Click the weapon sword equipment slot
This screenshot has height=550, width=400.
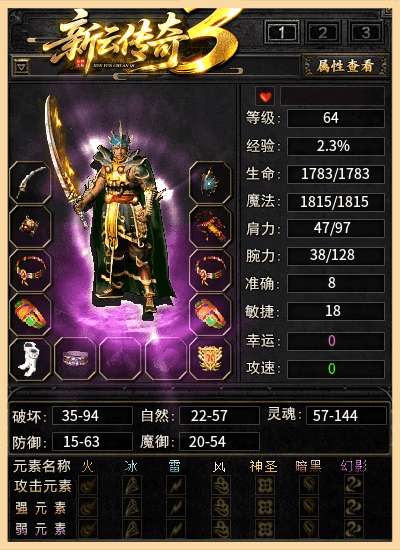point(30,183)
